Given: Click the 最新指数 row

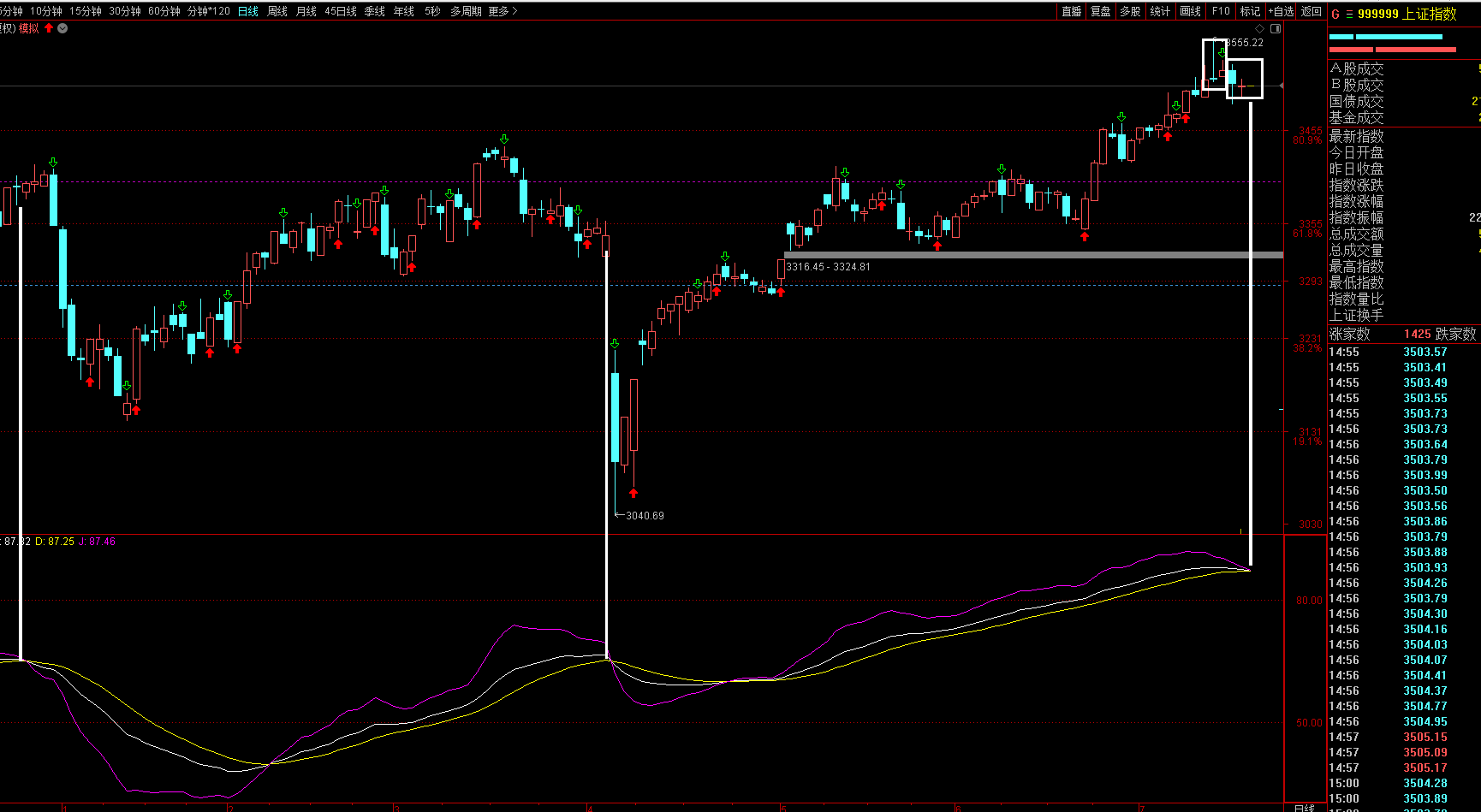Looking at the screenshot, I should click(1404, 136).
